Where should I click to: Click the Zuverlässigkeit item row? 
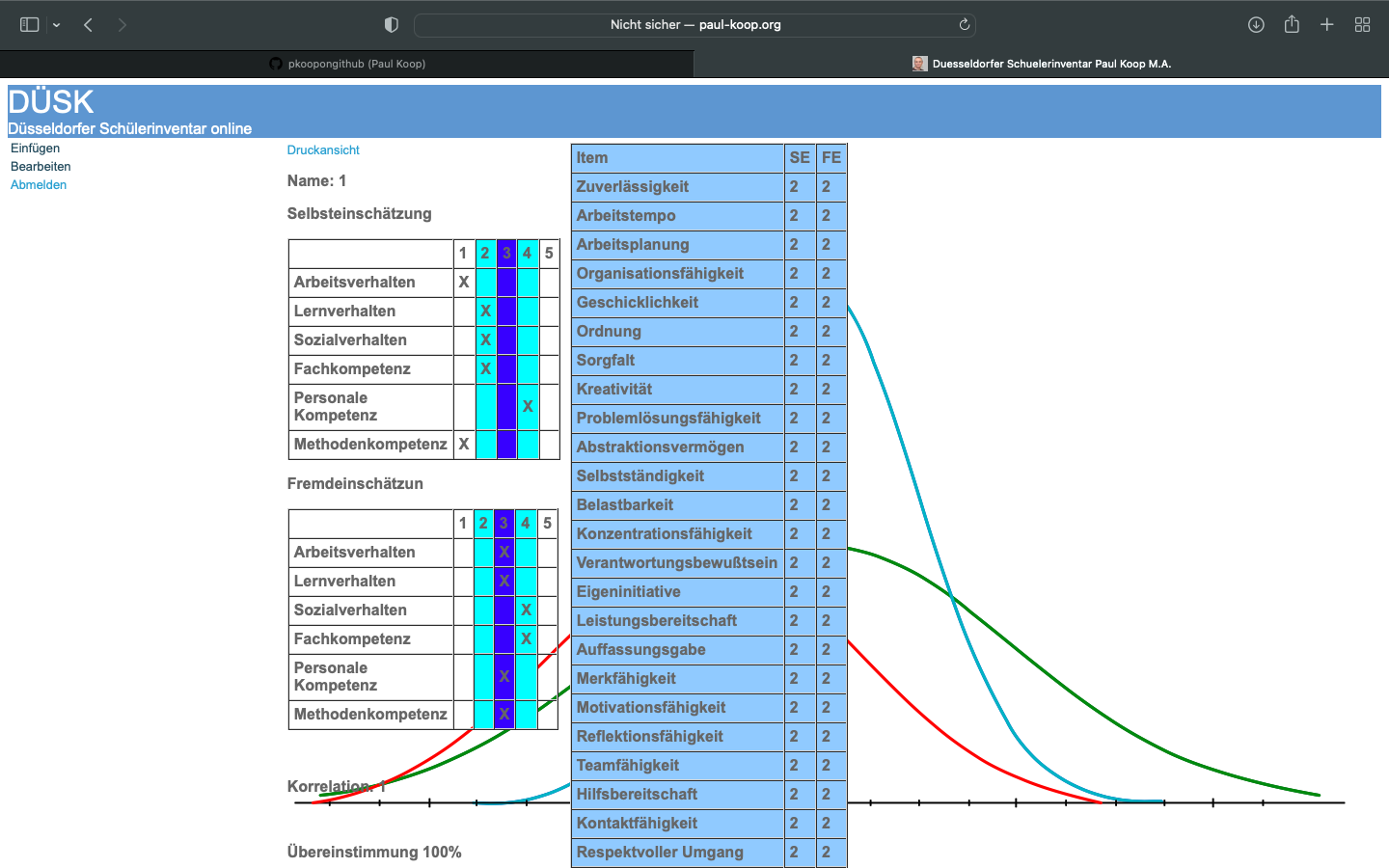pos(633,187)
